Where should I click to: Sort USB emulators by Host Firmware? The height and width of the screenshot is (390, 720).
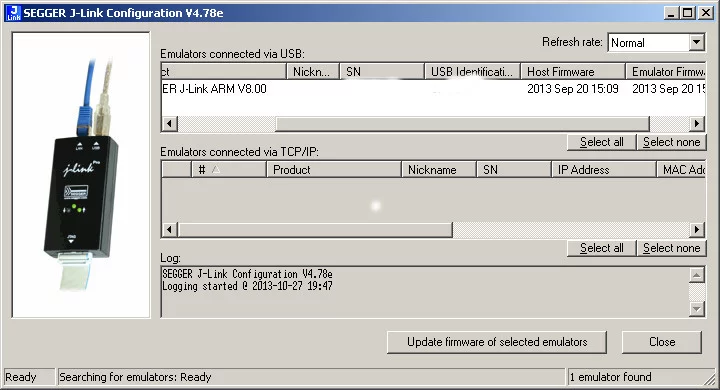[x=573, y=72]
